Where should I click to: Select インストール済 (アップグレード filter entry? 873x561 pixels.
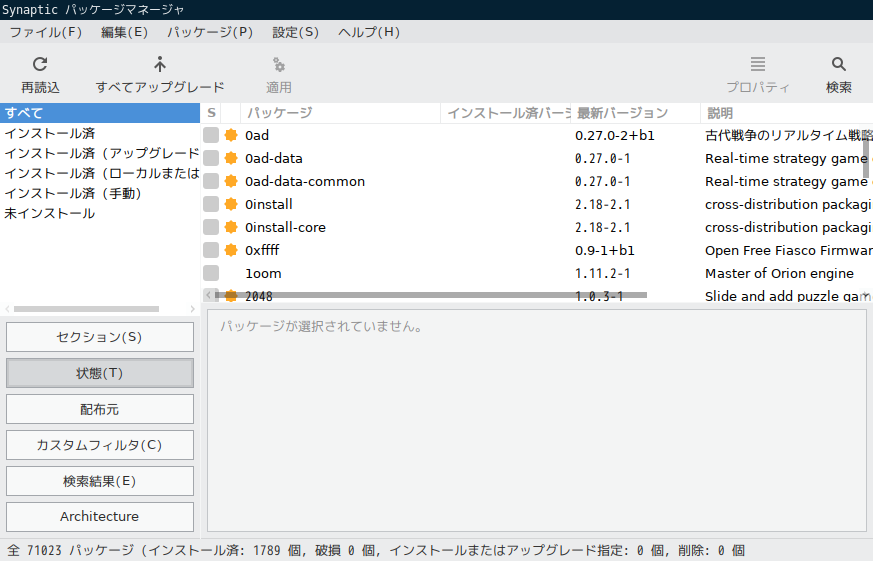pos(100,153)
